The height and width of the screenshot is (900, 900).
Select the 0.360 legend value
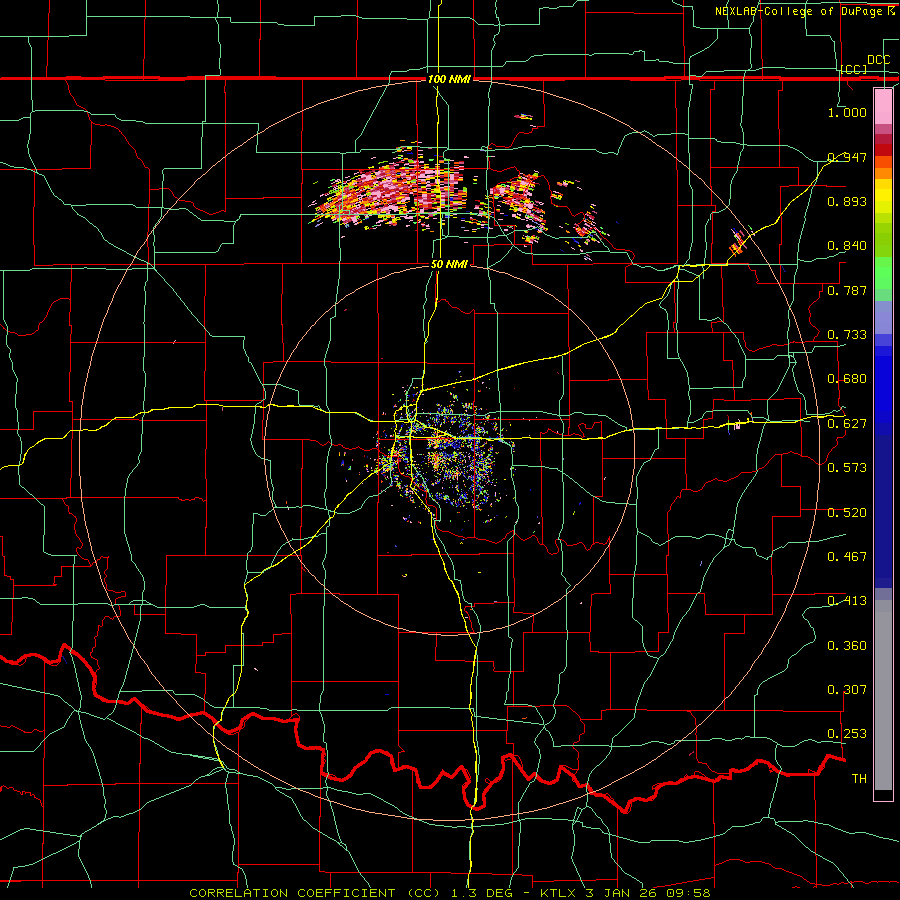tap(847, 646)
